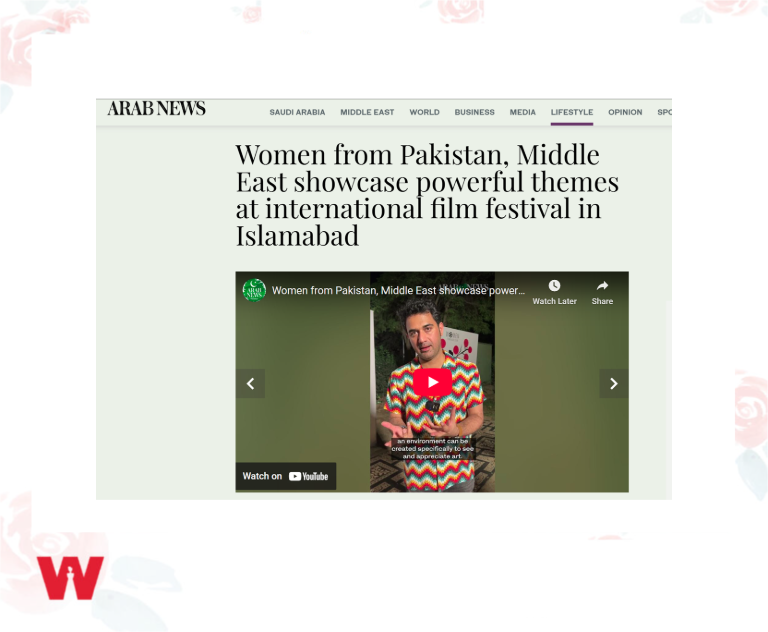This screenshot has width=768, height=632.
Task: Advance to the next slide arrow
Action: [x=614, y=384]
